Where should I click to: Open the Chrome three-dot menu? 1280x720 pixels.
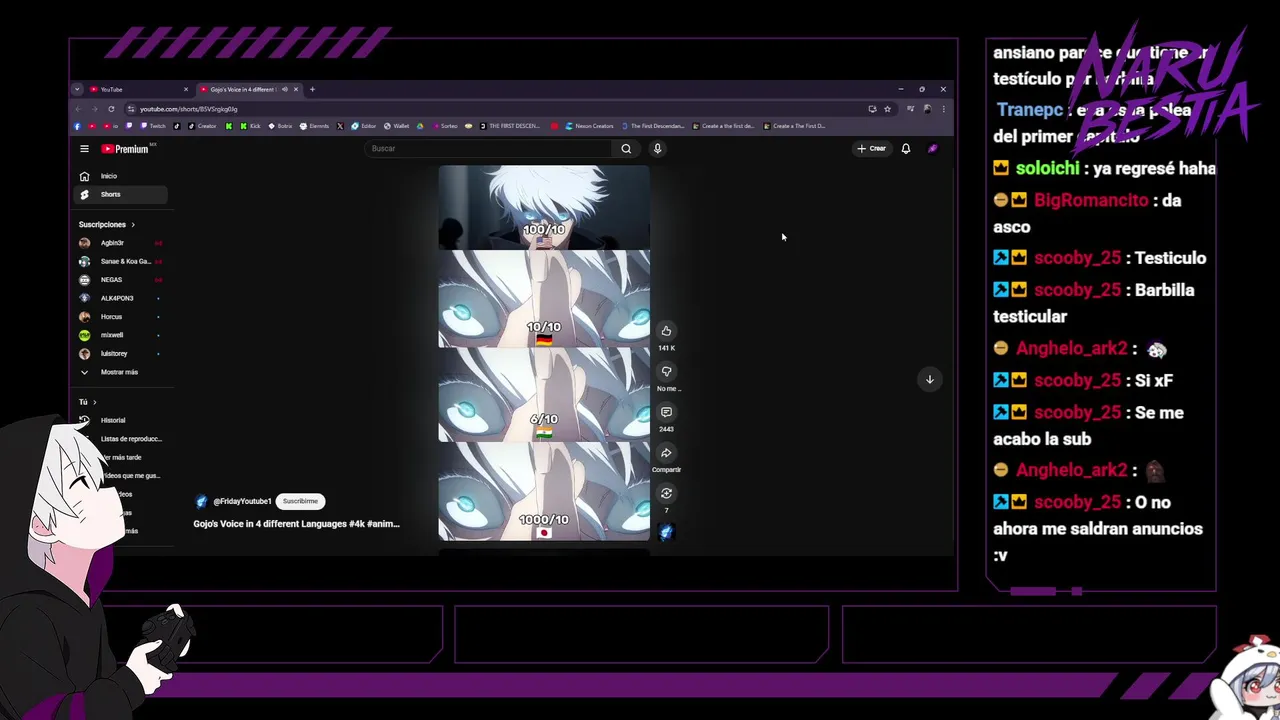point(943,108)
